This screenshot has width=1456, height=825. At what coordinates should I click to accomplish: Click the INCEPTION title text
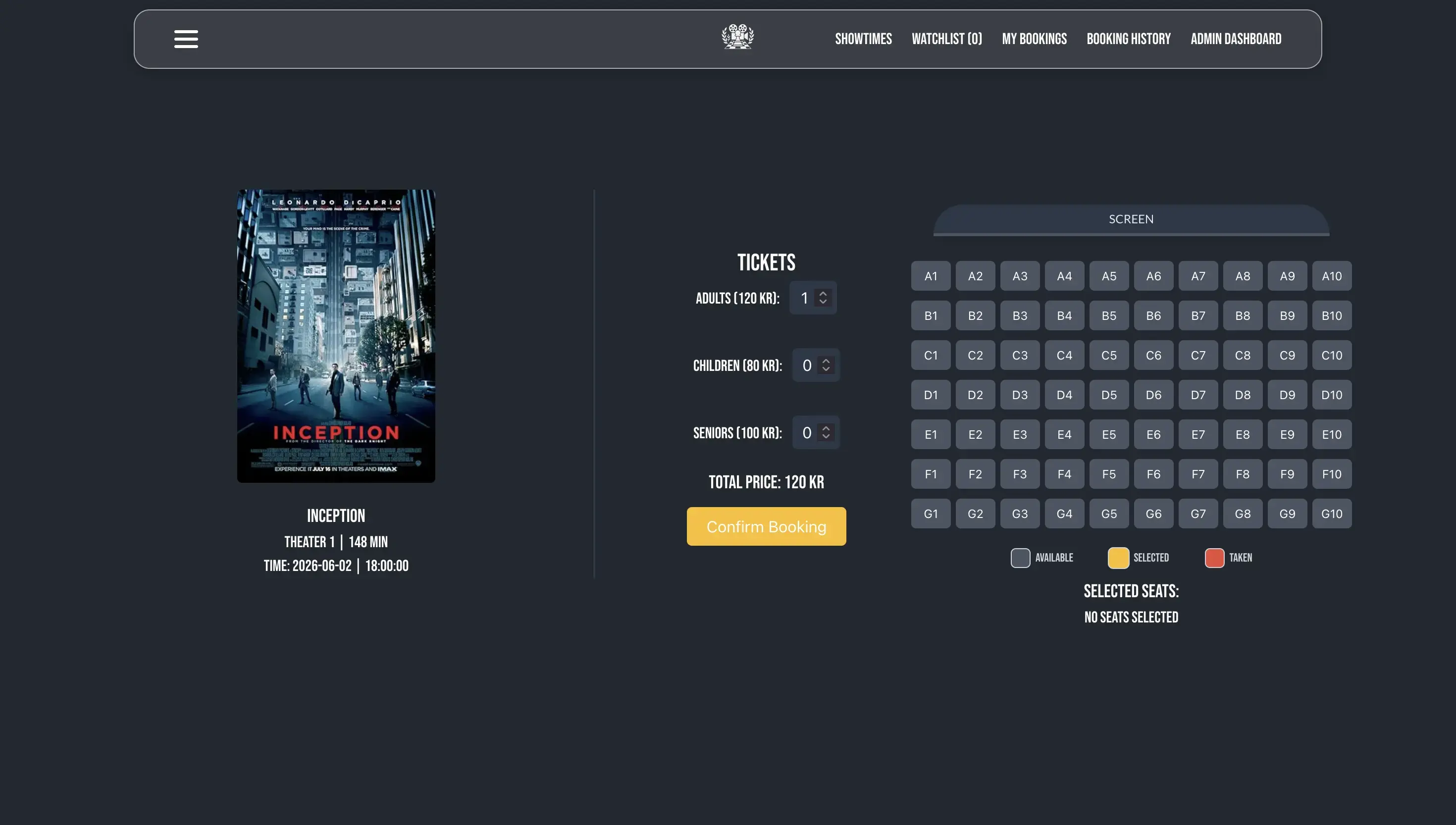(336, 516)
